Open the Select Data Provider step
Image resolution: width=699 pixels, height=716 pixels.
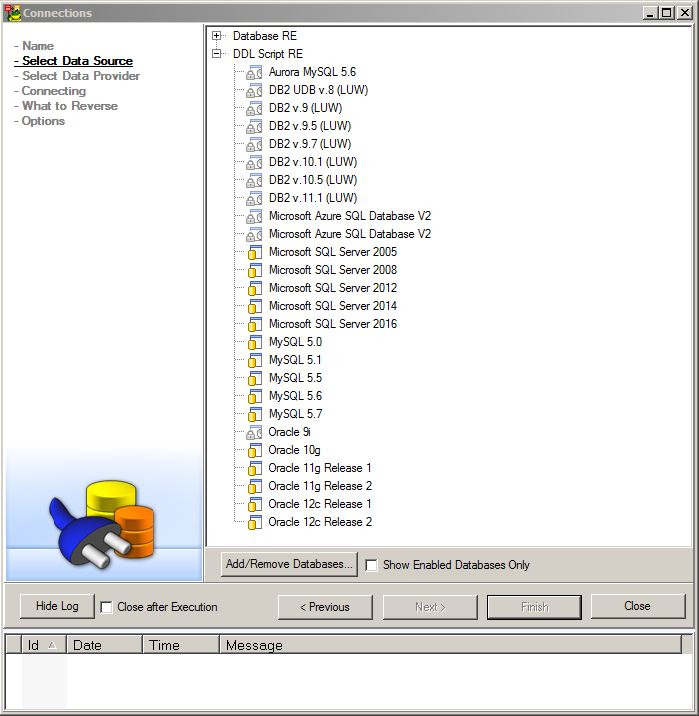pos(81,76)
